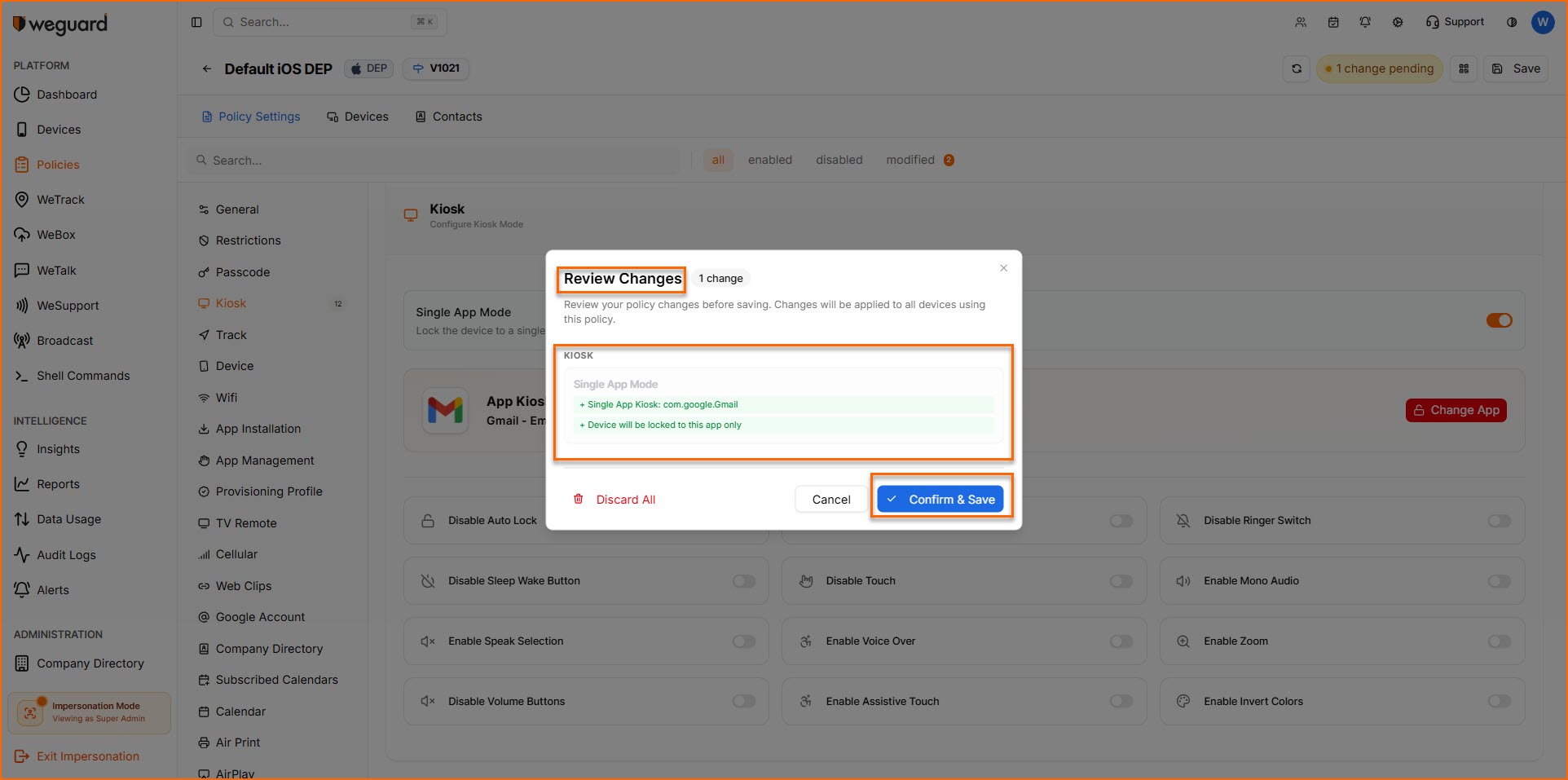Screen dimensions: 1568x780
Task: Click the back arrow next to Default iOS DEP
Action: (207, 68)
